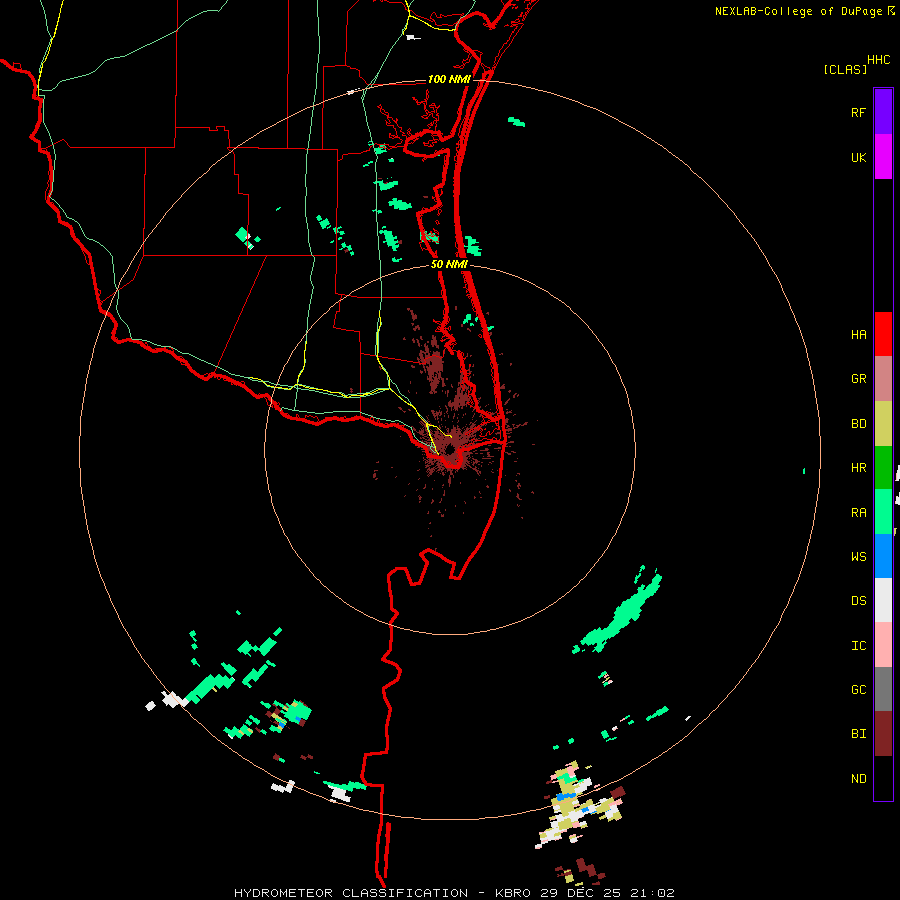
Task: Click the RA light green legend swatch
Action: [883, 512]
